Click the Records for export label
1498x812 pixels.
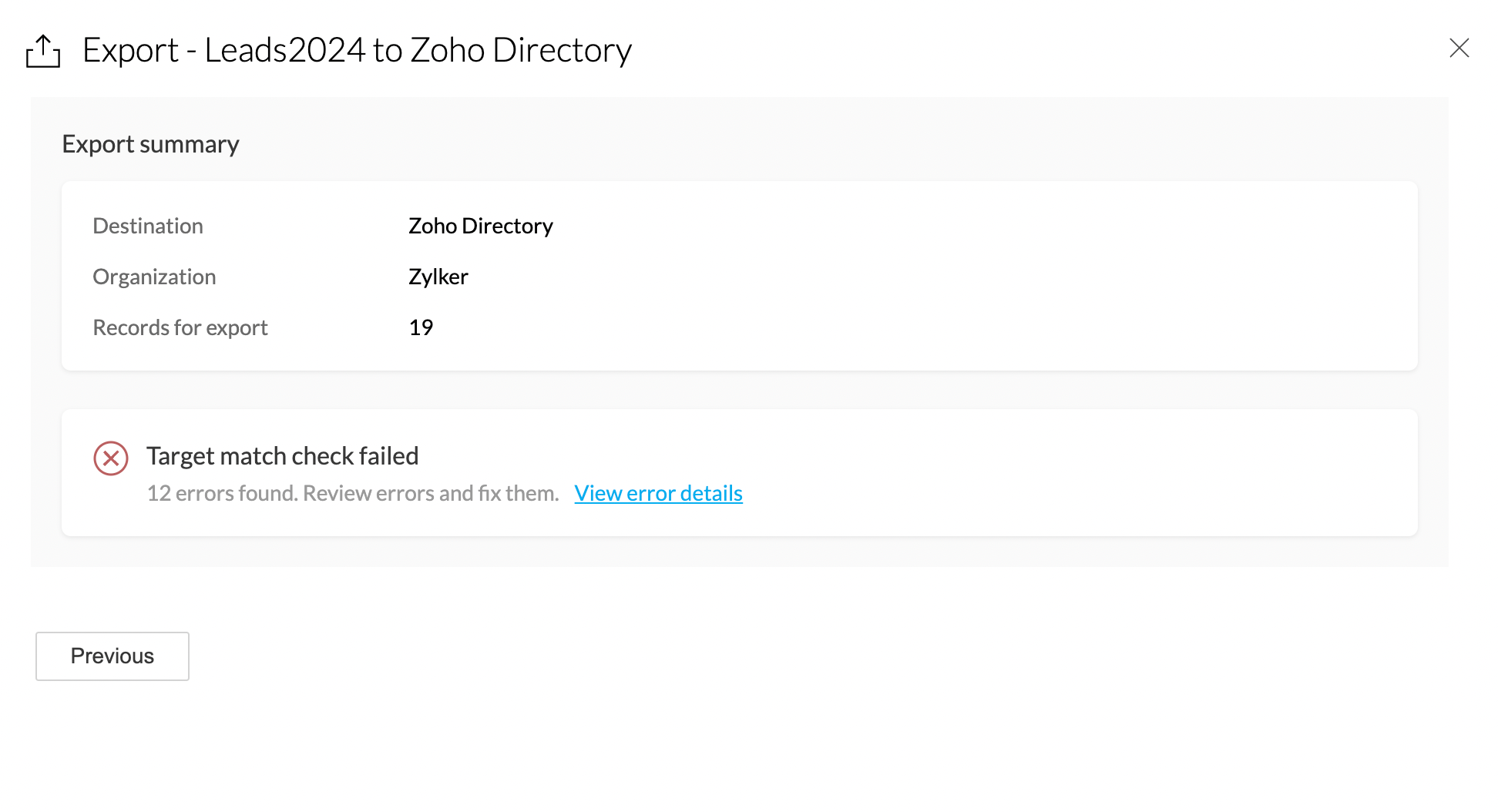coord(180,327)
